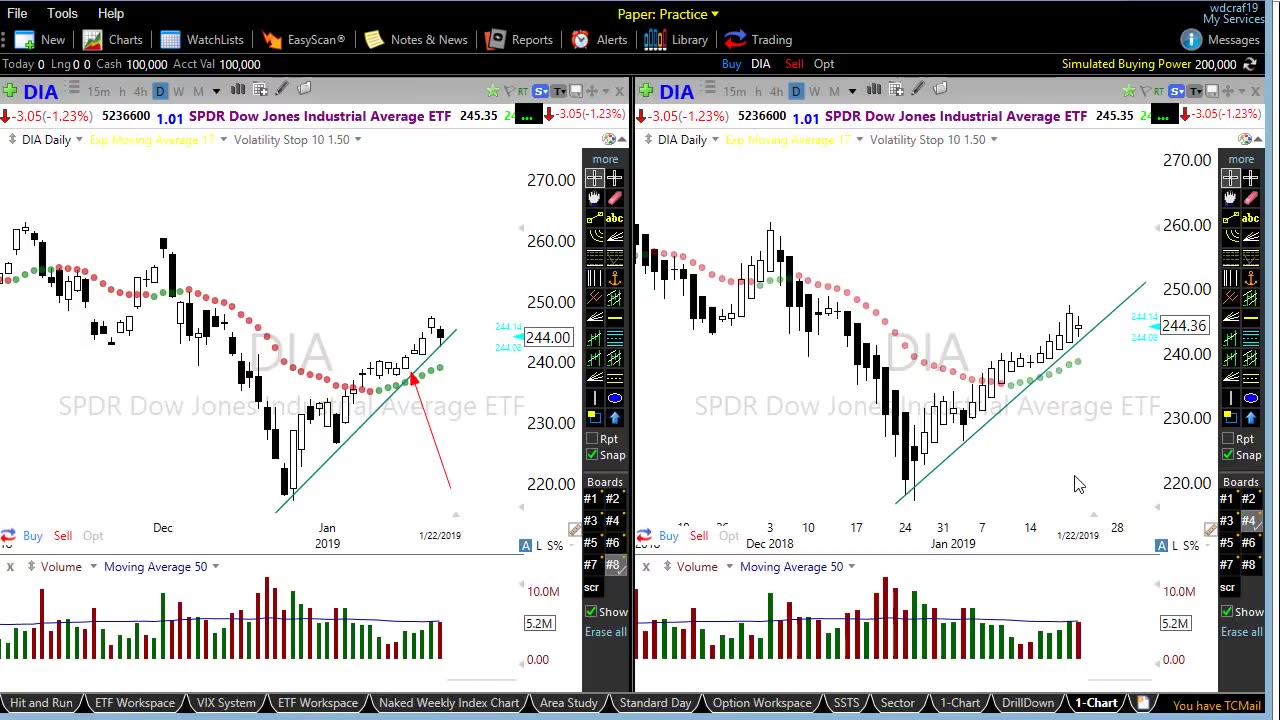Open Messages info icon

(1190, 40)
